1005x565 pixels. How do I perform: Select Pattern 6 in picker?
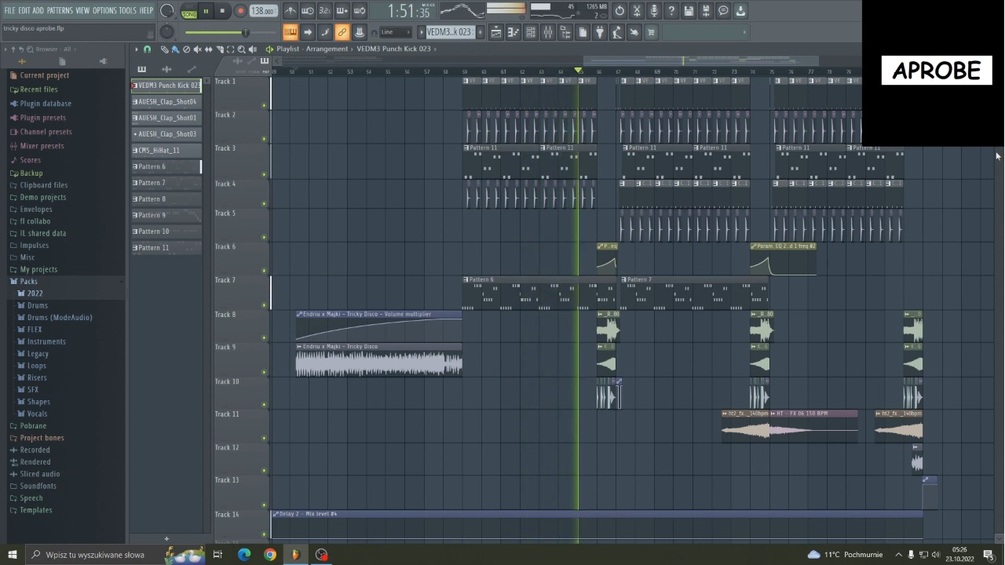167,167
